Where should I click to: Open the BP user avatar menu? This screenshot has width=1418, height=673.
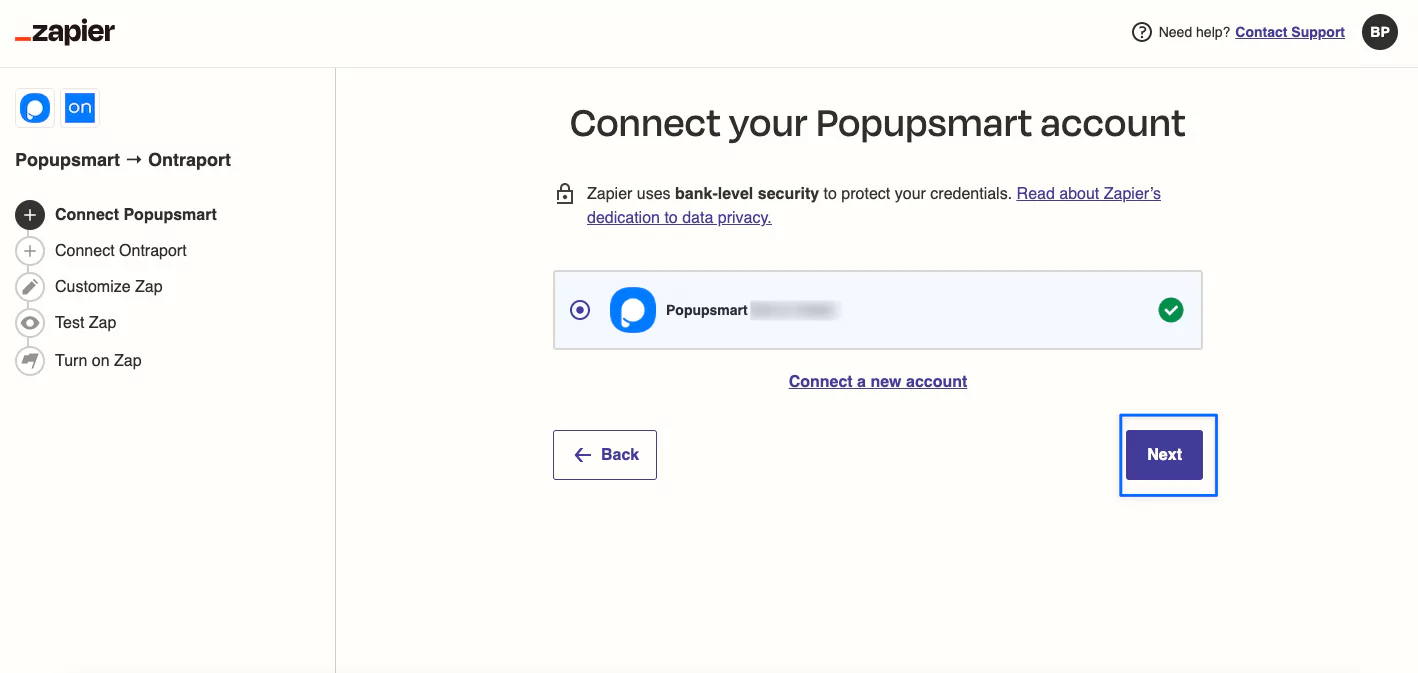1380,32
